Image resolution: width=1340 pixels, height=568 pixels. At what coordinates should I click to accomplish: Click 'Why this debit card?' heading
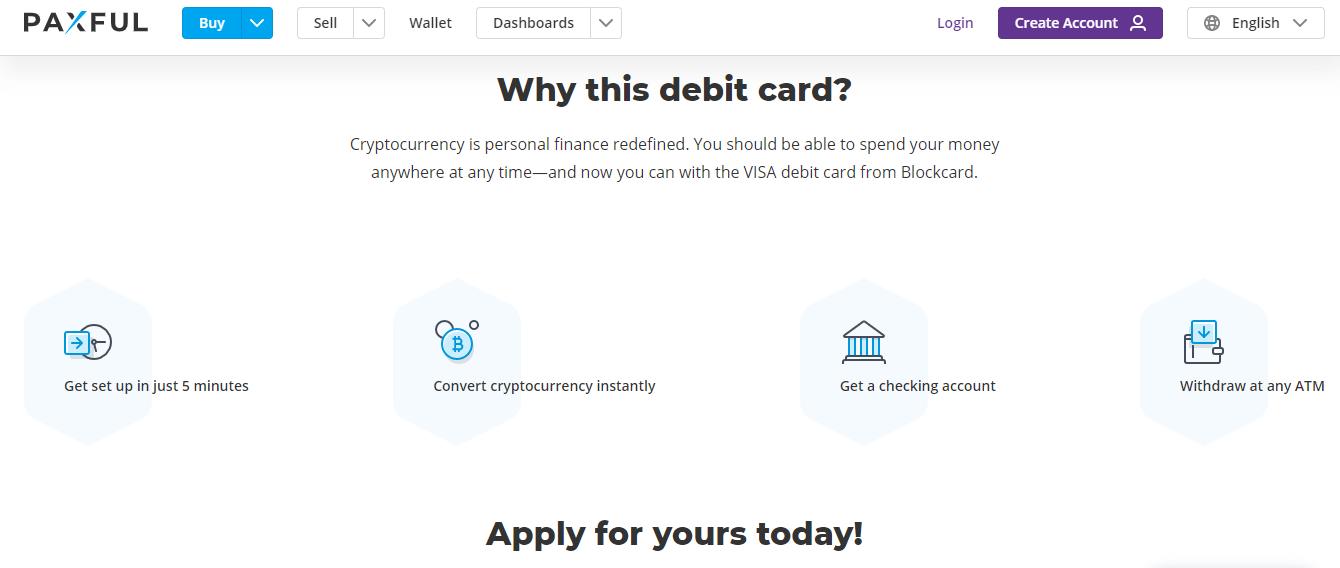tap(674, 90)
